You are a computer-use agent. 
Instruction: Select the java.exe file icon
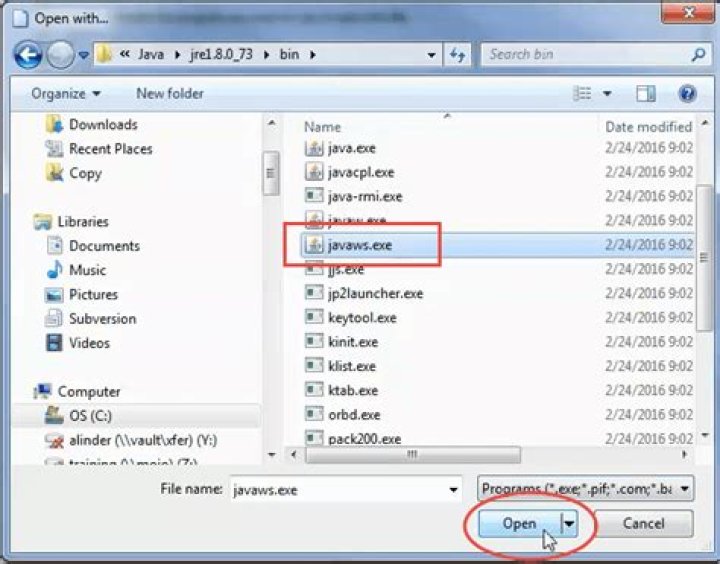point(314,148)
